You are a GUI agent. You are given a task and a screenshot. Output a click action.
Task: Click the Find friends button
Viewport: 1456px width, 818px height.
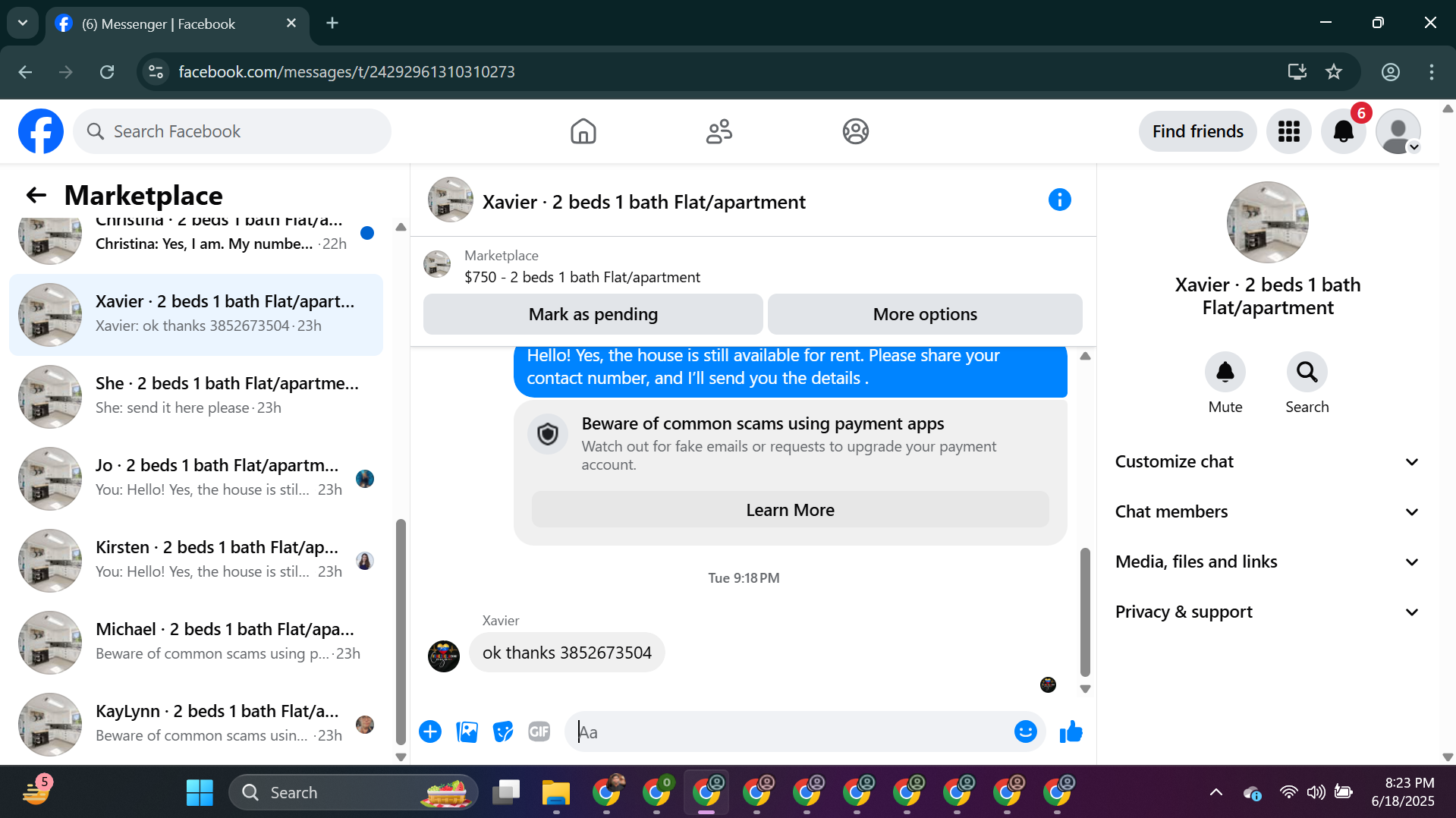coord(1197,131)
